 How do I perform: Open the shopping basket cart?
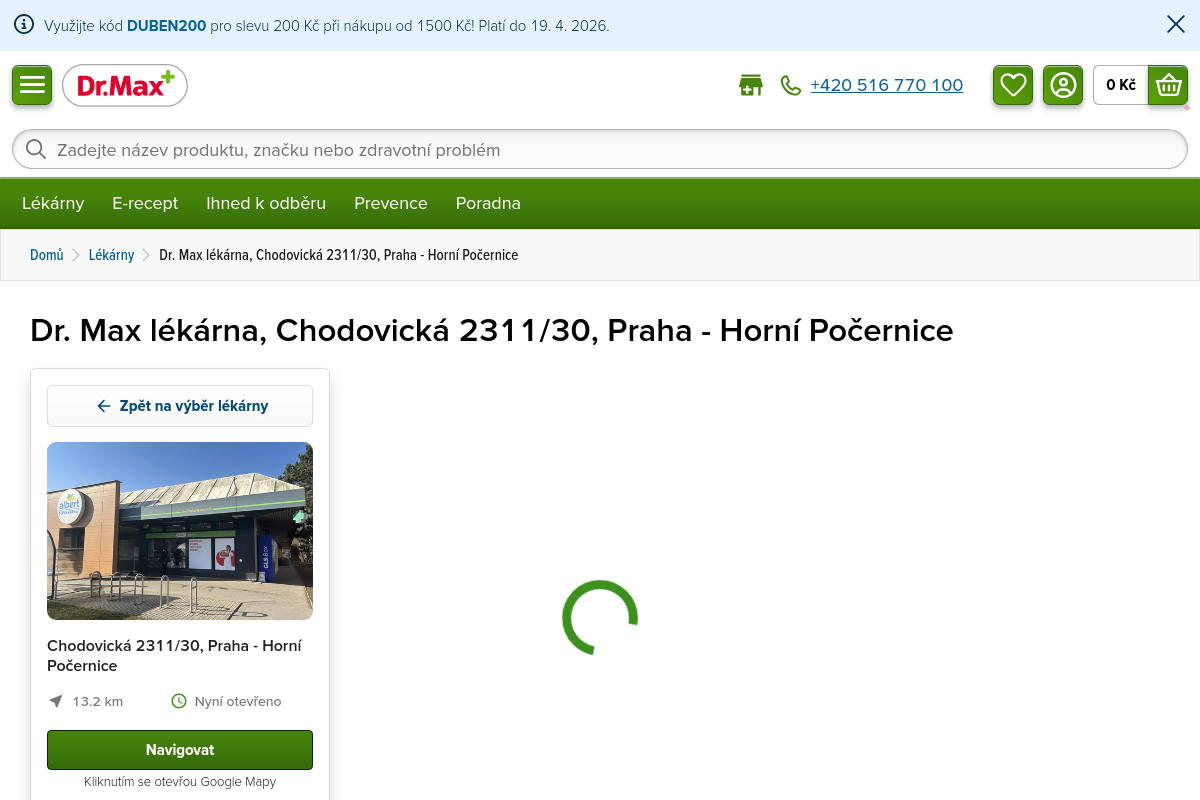pyautogui.click(x=1167, y=85)
